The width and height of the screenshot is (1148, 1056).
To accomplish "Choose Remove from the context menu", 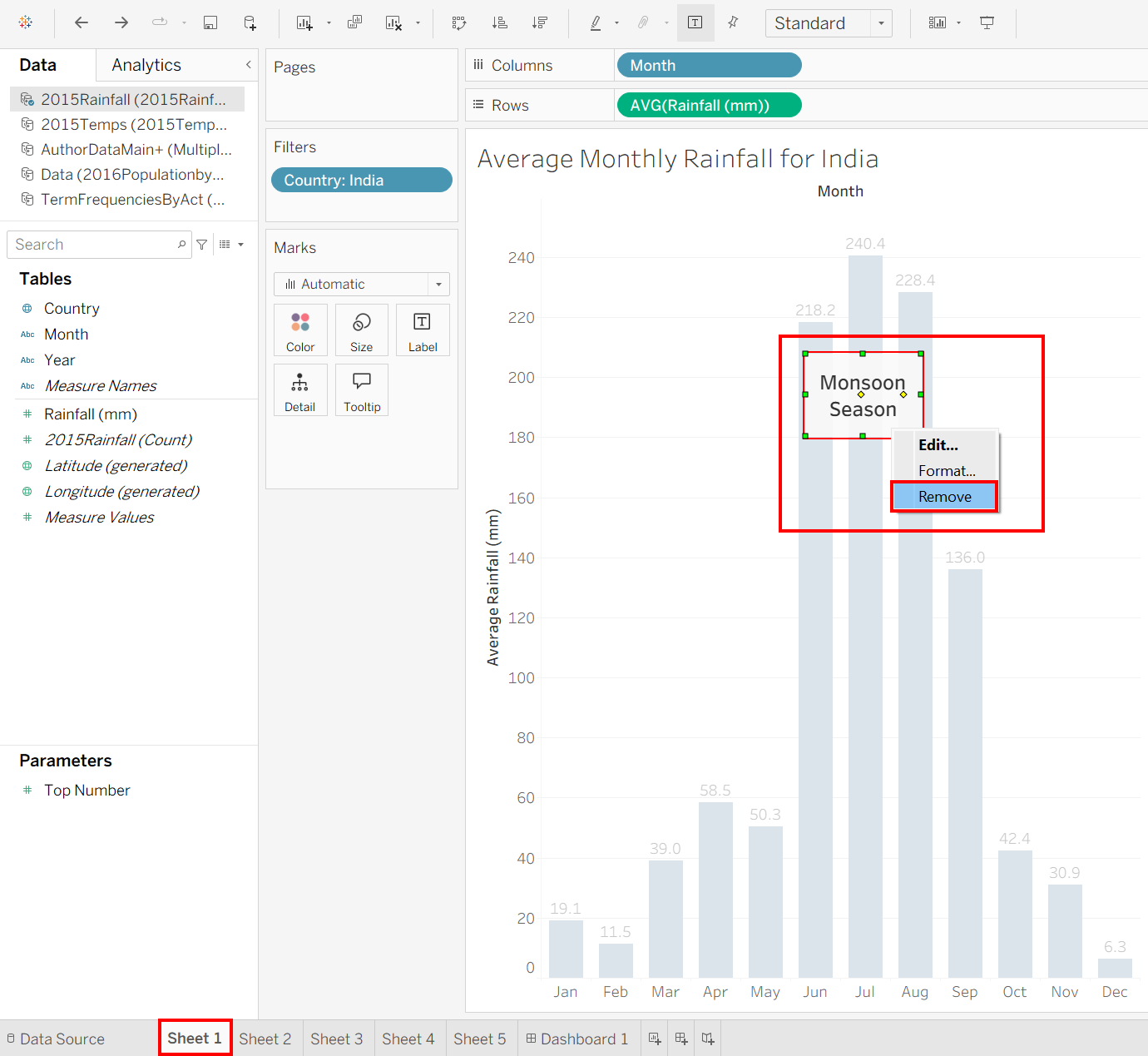I will (x=944, y=497).
